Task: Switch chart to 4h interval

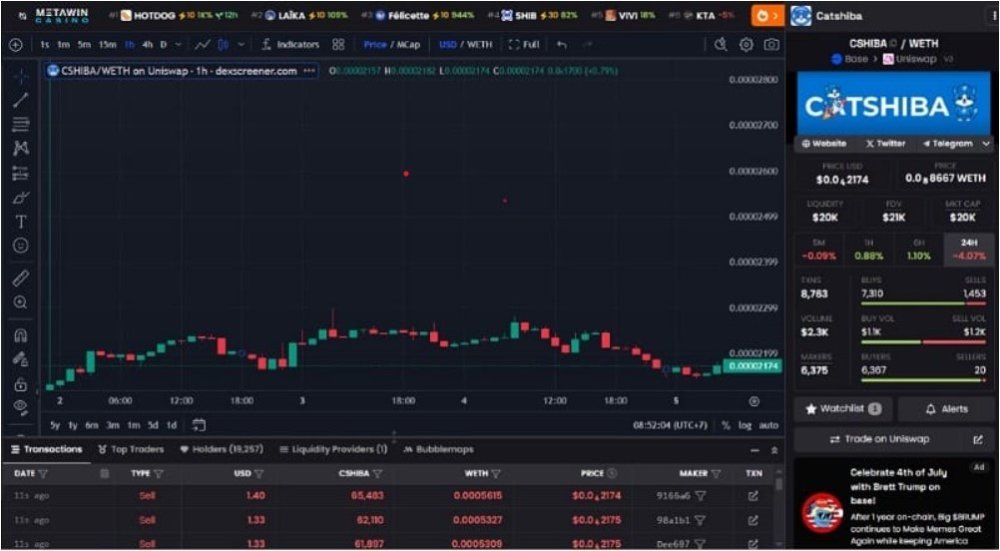Action: pos(147,45)
